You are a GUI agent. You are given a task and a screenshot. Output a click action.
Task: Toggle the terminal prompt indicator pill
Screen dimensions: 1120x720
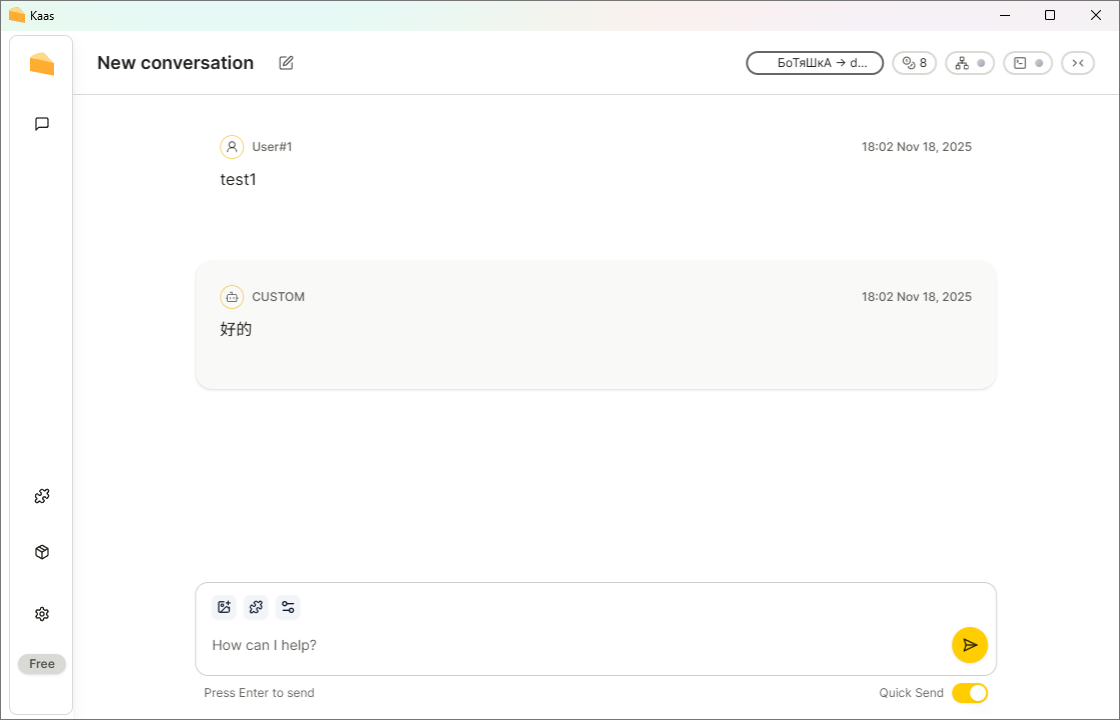point(1027,63)
